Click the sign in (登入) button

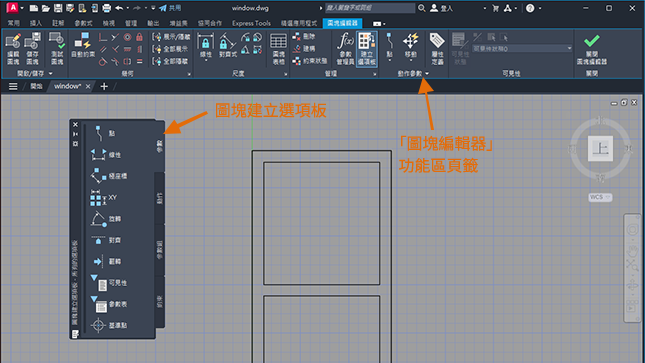[441, 8]
